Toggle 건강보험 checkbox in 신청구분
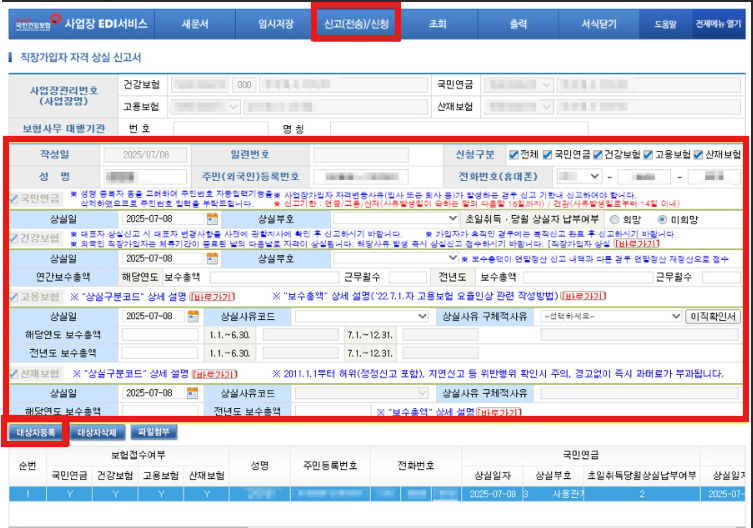 click(597, 155)
